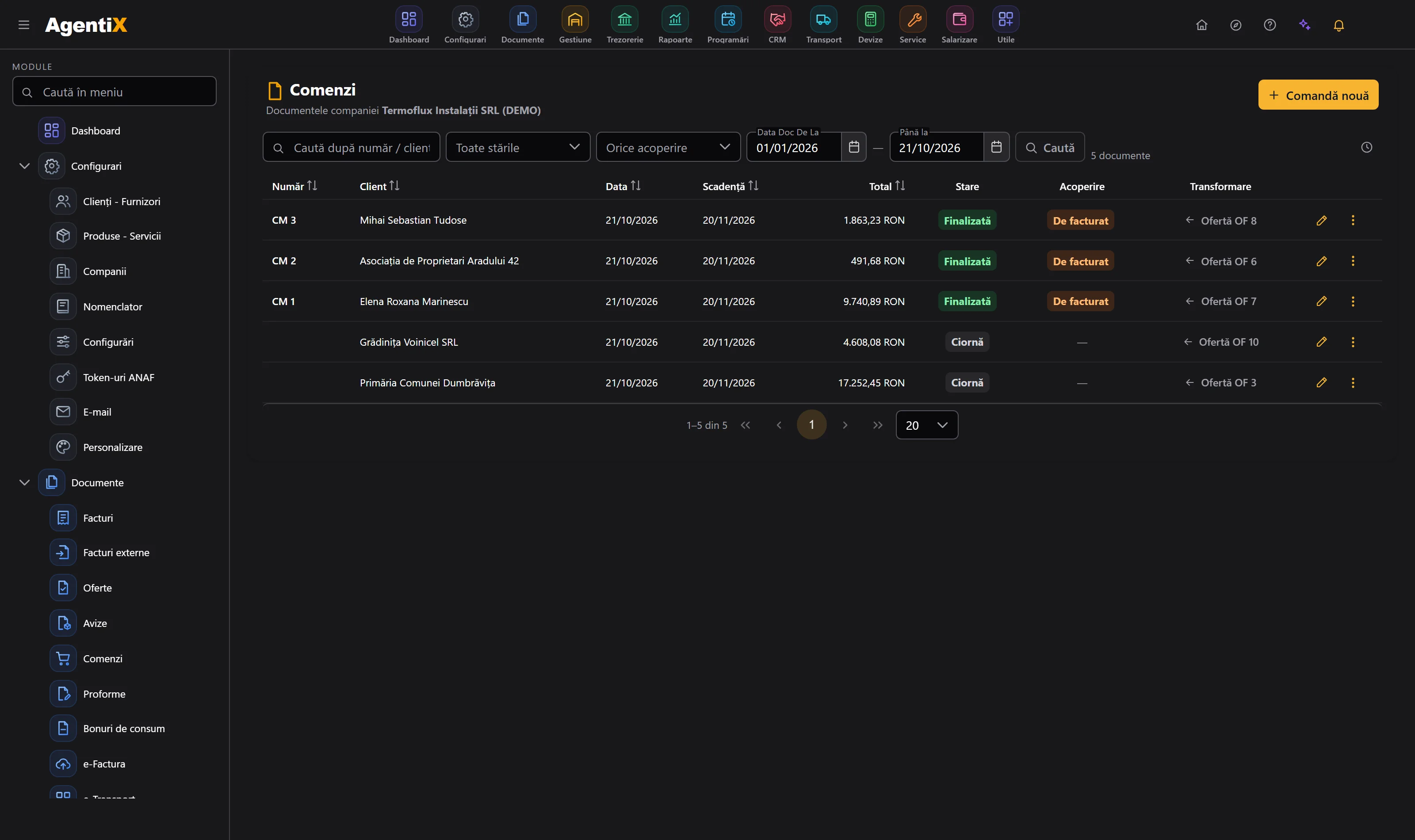The height and width of the screenshot is (840, 1415).
Task: Collapse the Configurari sidebar section
Action: click(24, 166)
